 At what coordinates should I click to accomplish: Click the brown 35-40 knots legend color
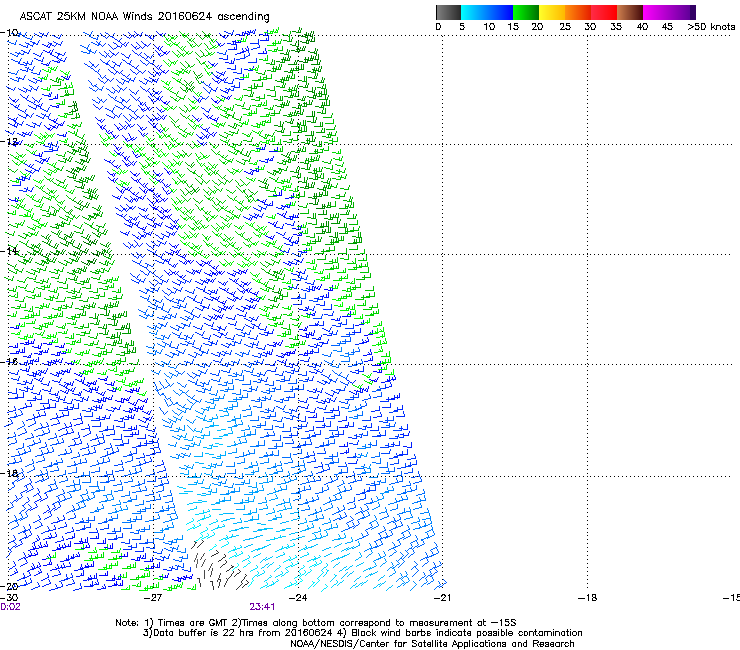[x=630, y=12]
